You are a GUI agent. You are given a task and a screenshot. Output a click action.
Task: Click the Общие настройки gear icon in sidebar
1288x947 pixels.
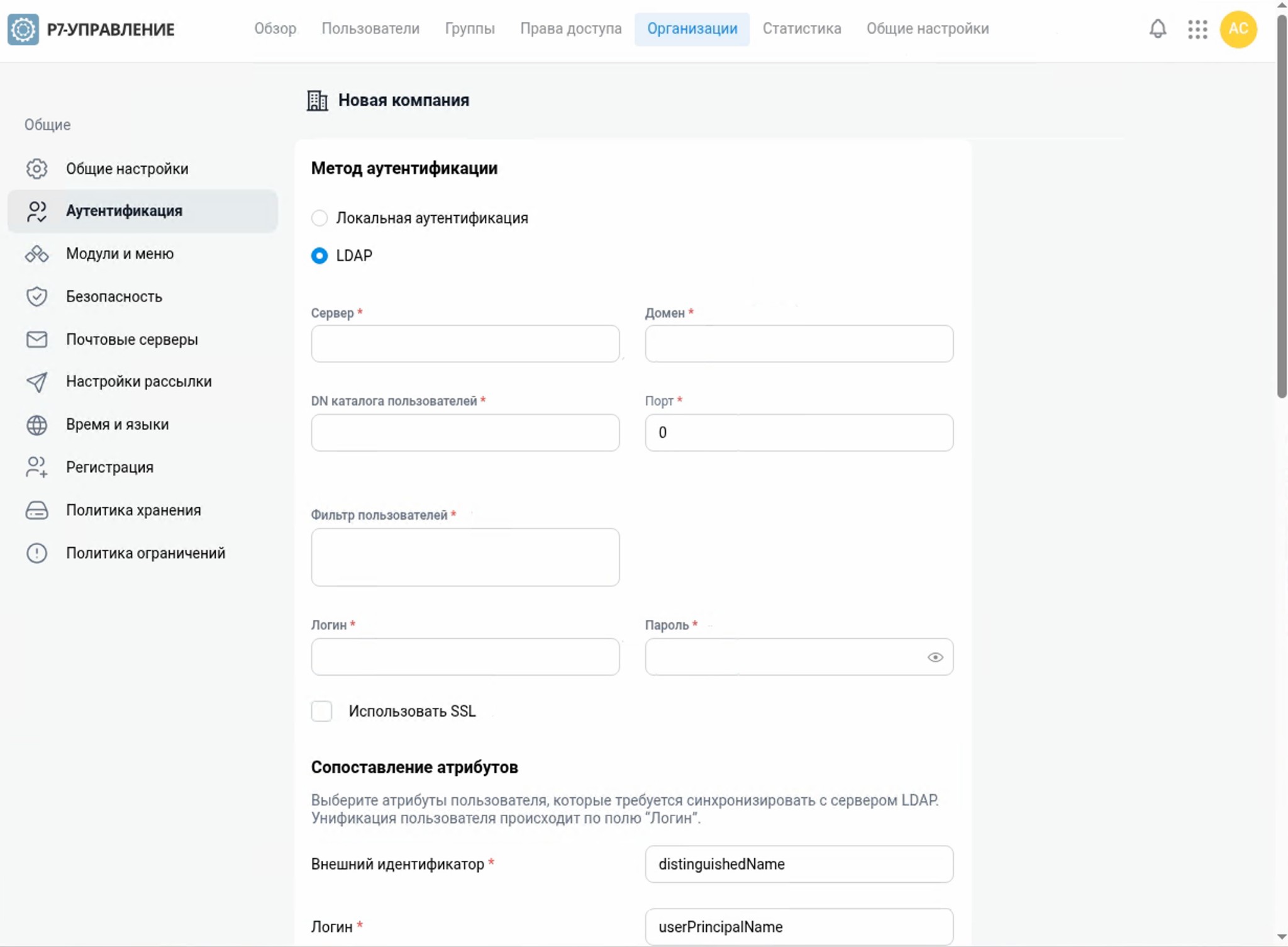(36, 169)
